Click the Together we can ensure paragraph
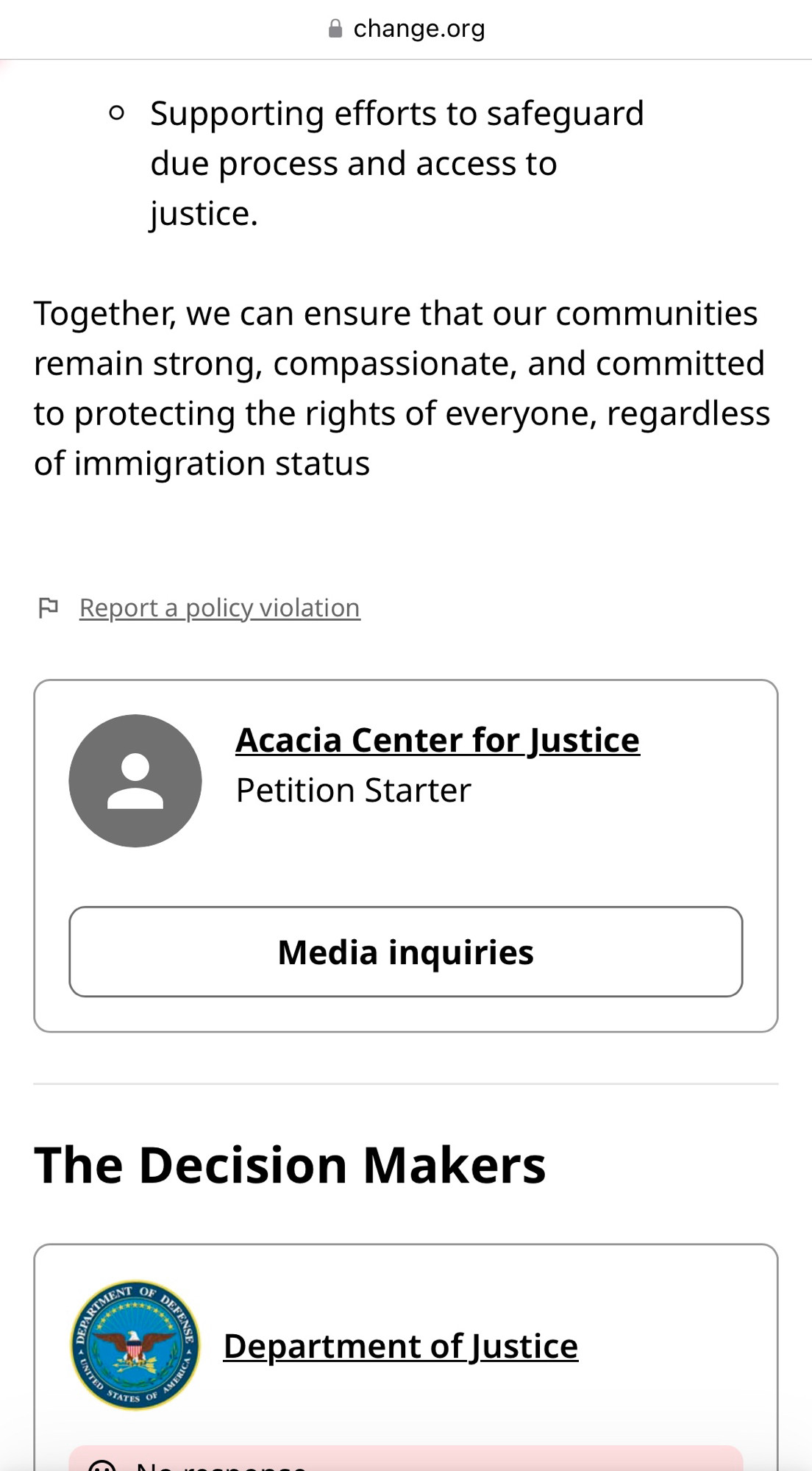Image resolution: width=812 pixels, height=1471 pixels. 402,388
